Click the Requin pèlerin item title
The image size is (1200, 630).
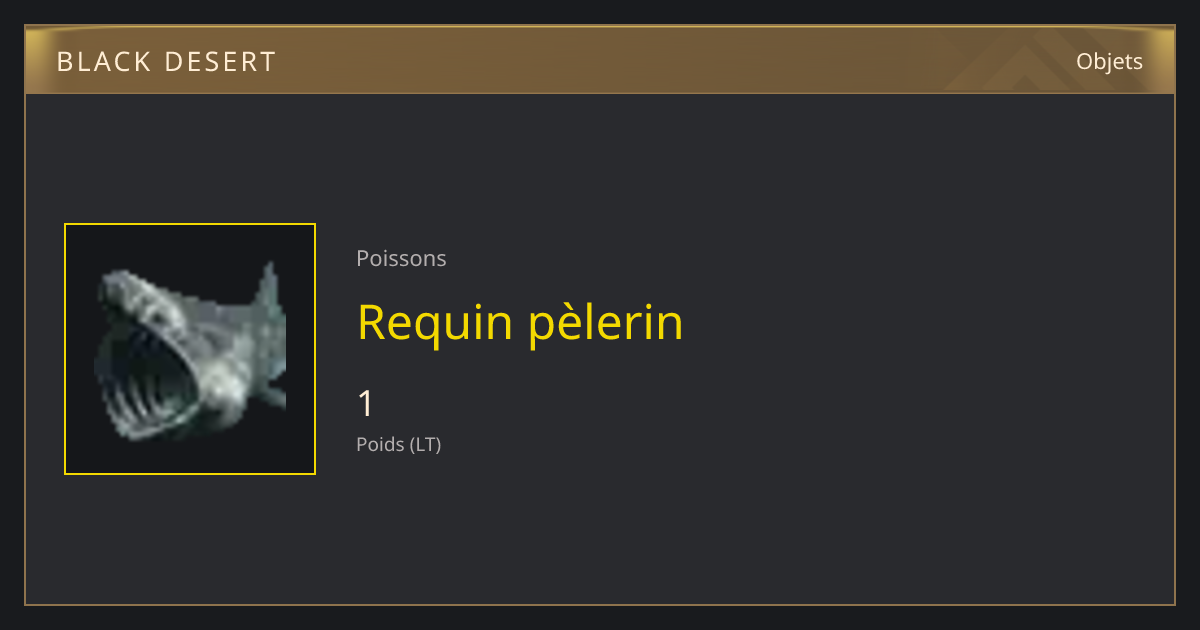click(x=520, y=323)
